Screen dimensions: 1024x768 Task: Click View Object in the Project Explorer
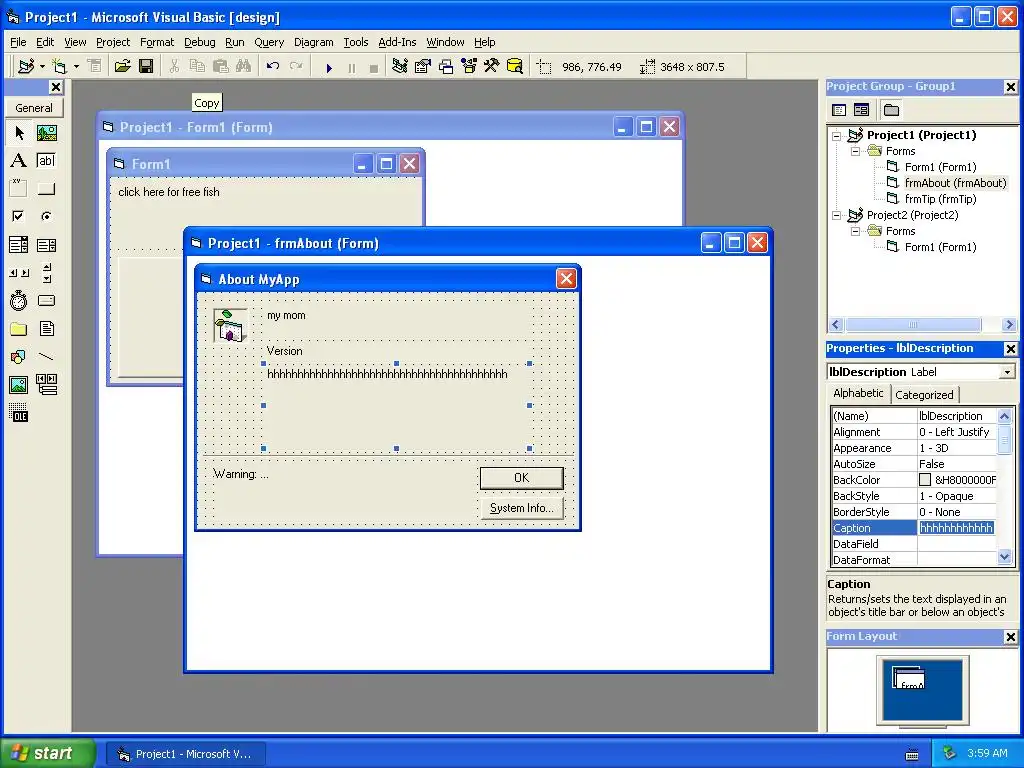pos(861,110)
